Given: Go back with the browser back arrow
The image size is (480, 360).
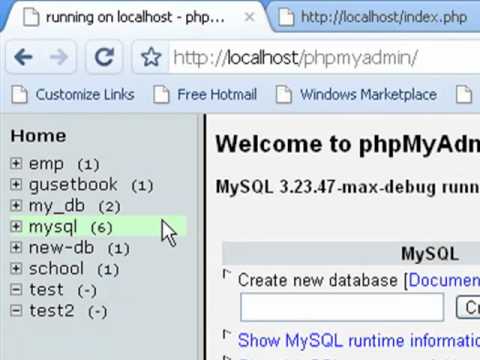Looking at the screenshot, I should (24, 57).
